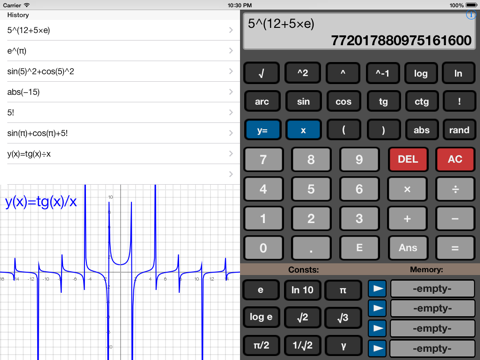Tap the ^2 square key
This screenshot has width=480, height=360.
pos(303,73)
